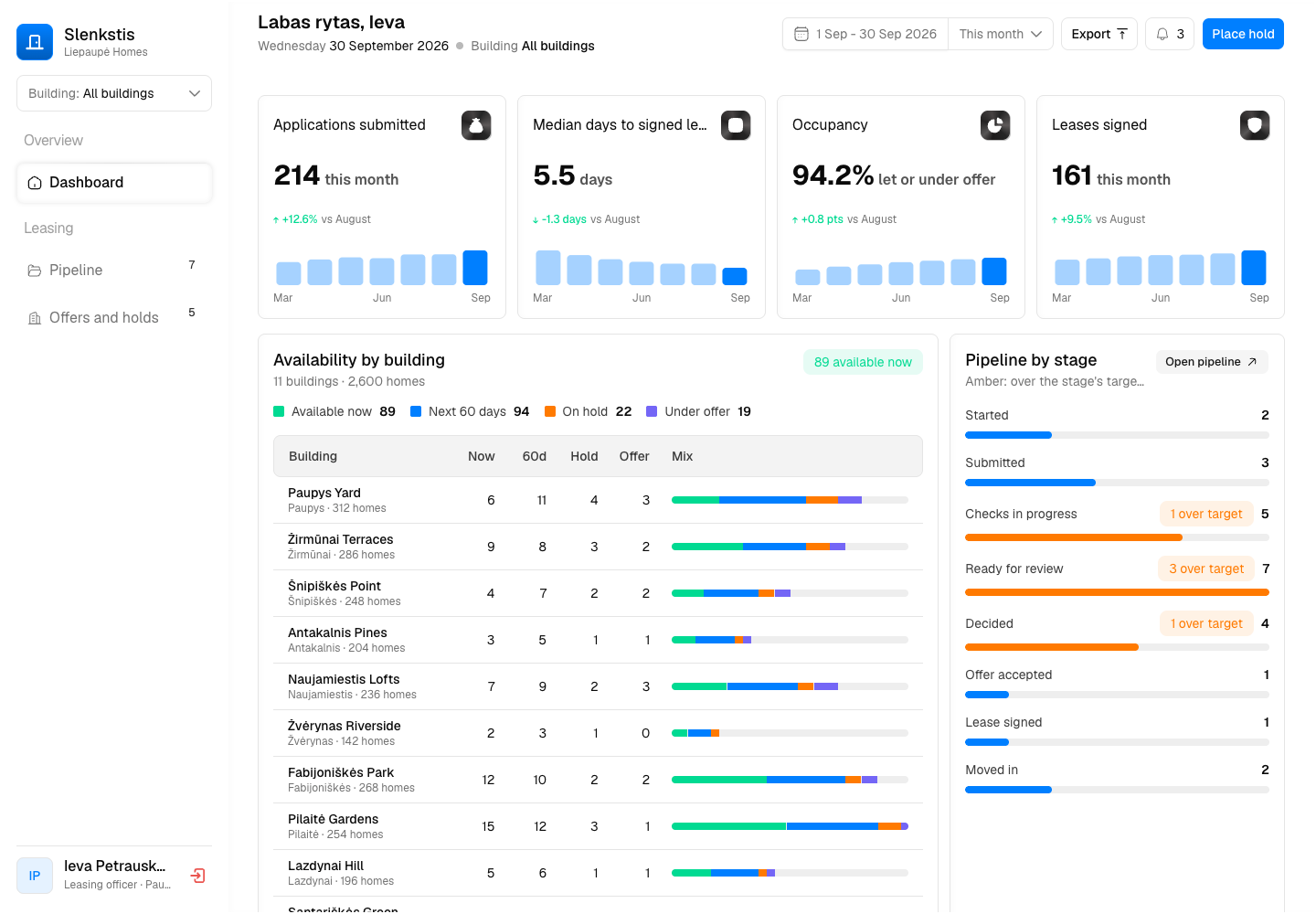Click the Offer accepted stage label
The image size is (1316, 914).
pyautogui.click(x=1009, y=675)
